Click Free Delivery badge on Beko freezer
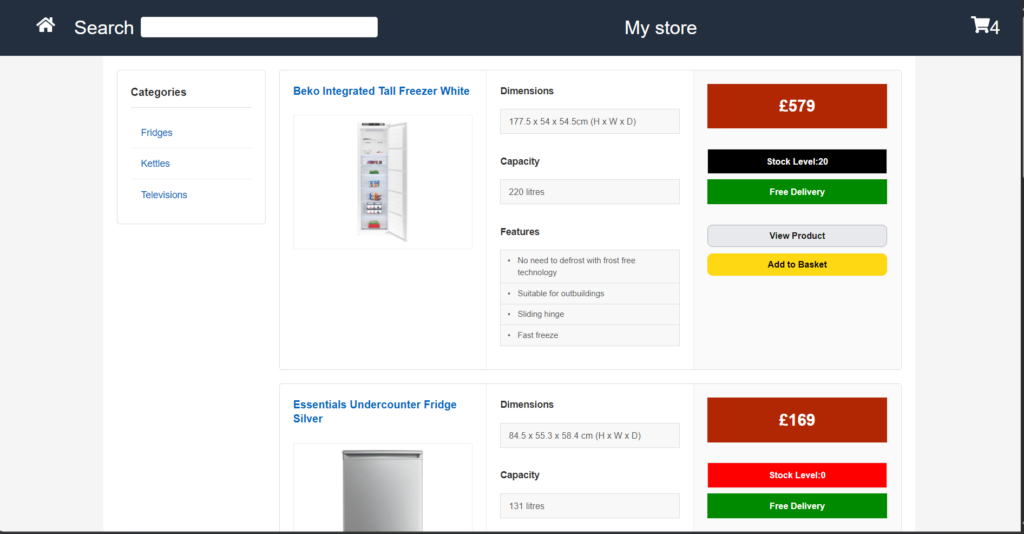The image size is (1024, 534). (797, 192)
